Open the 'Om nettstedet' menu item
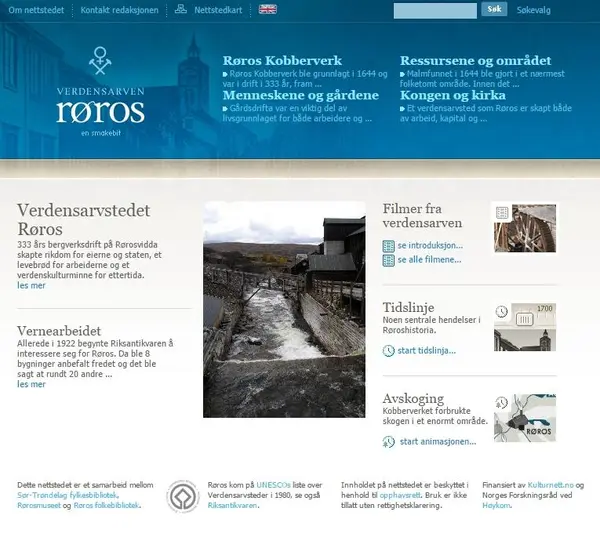Viewport: 600px width, 540px height. pyautogui.click(x=30, y=9)
